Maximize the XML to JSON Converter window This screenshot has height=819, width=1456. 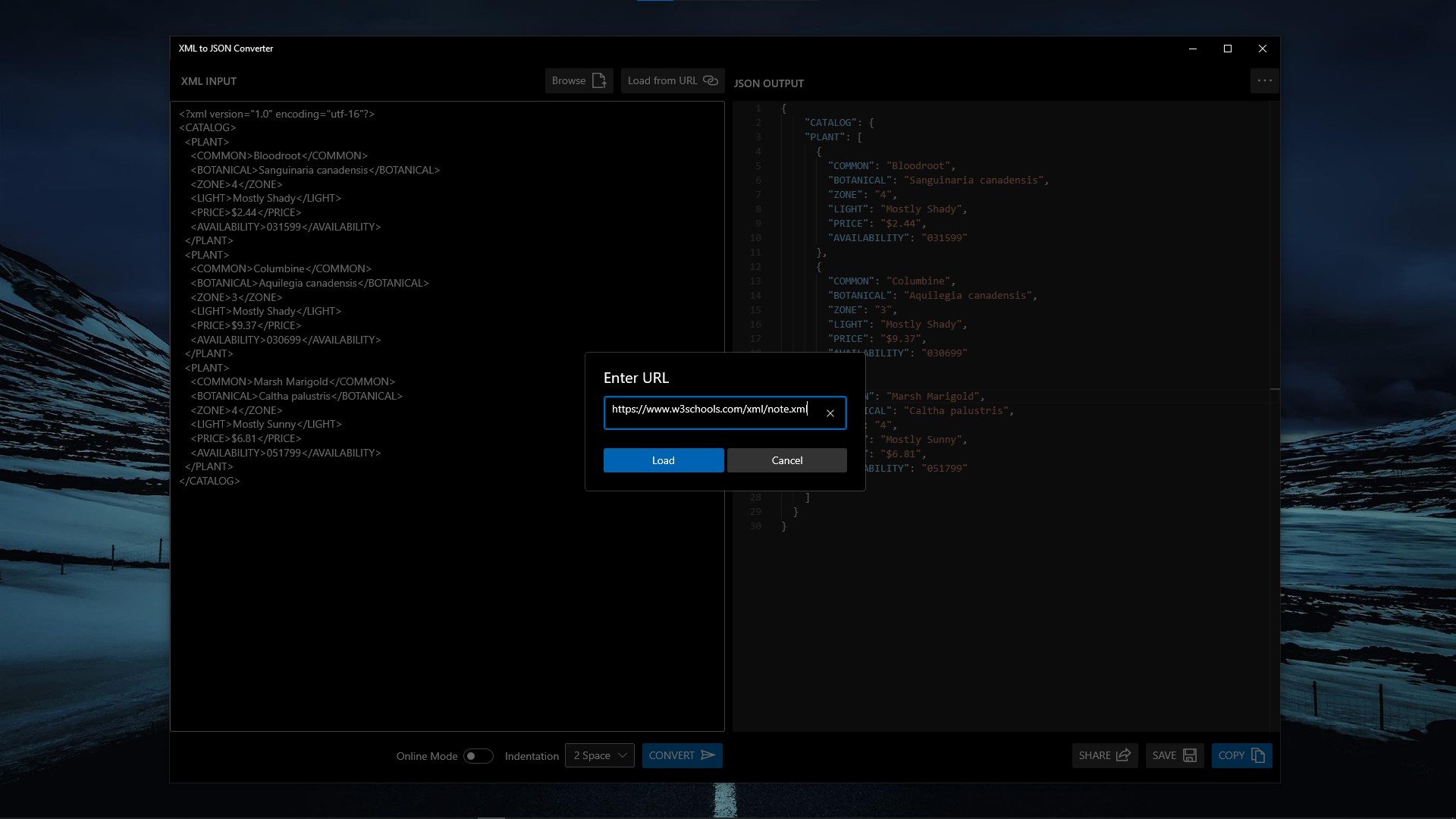point(1228,49)
